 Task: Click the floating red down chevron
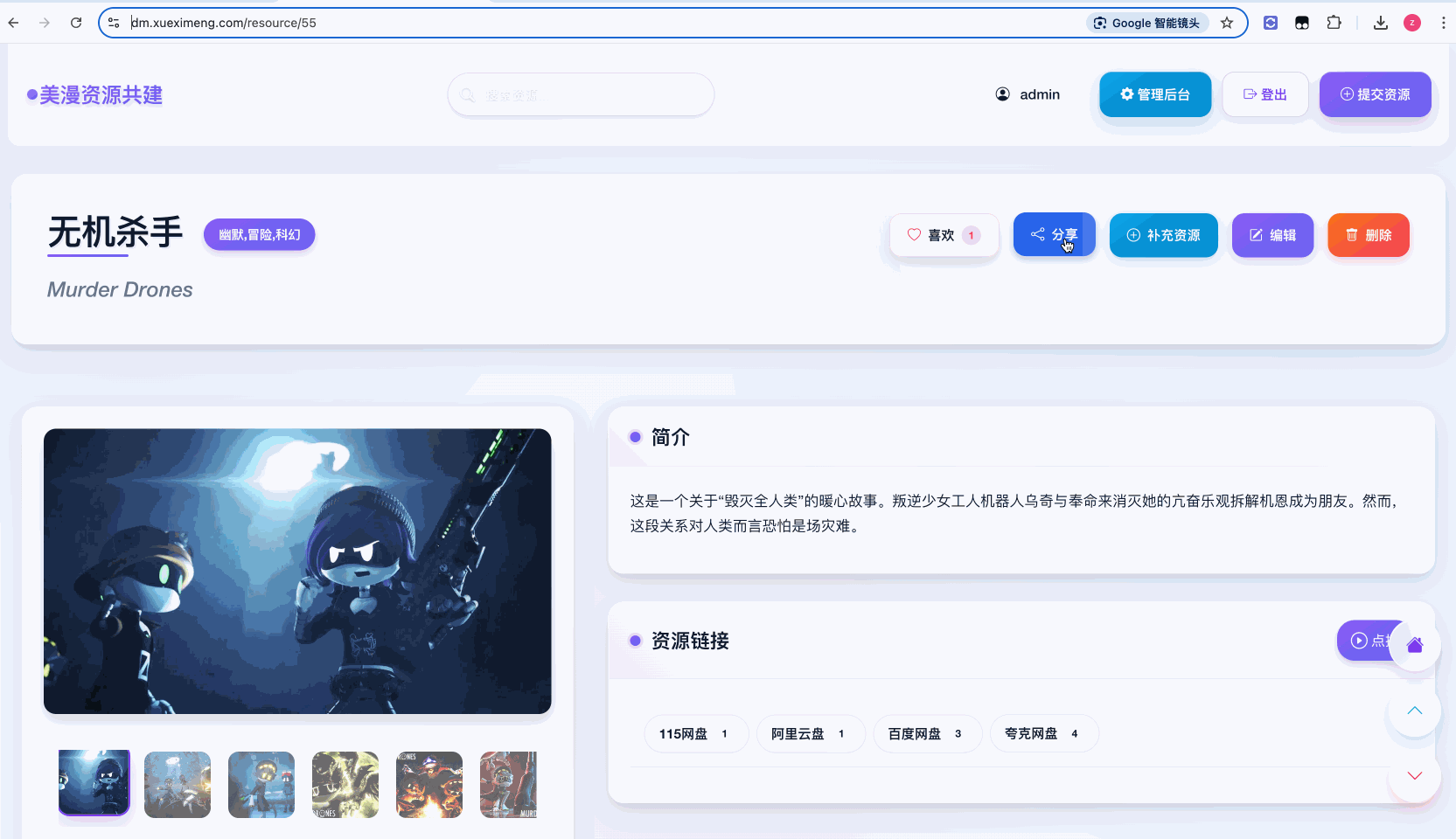1414,776
